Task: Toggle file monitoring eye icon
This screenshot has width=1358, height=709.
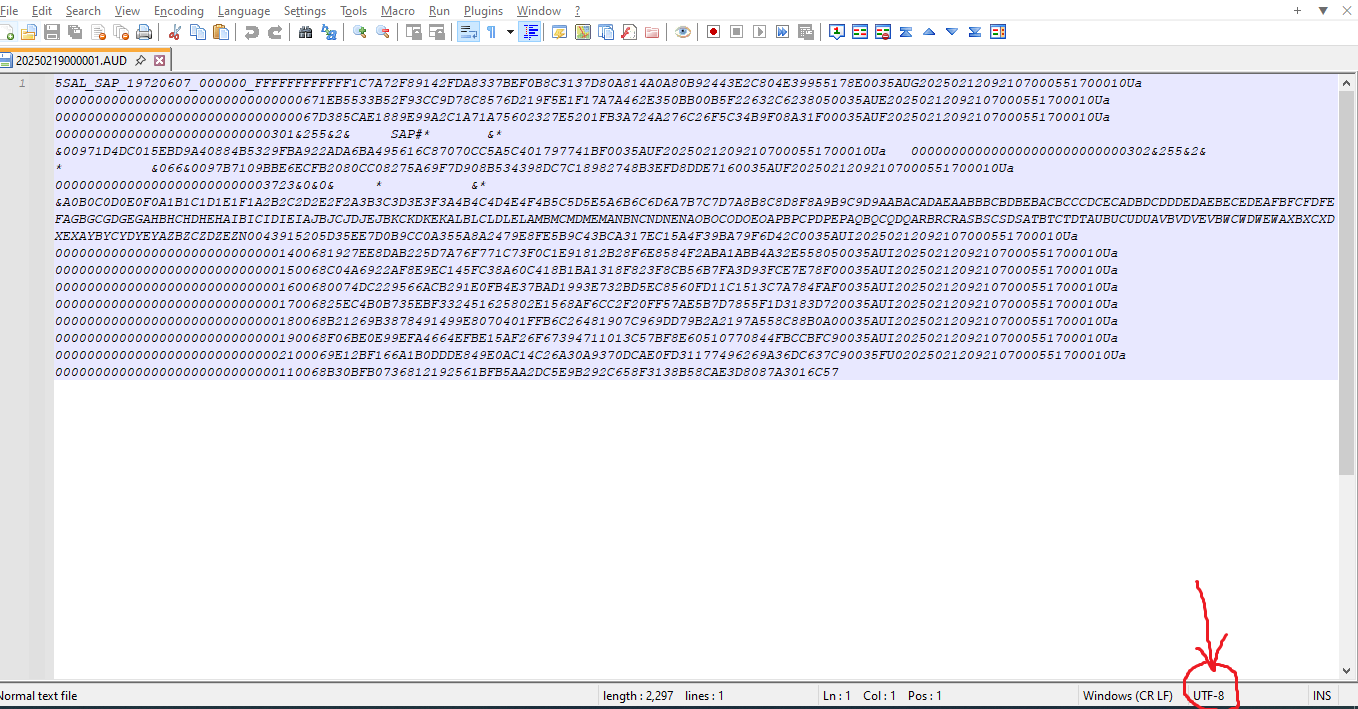Action: tap(682, 32)
